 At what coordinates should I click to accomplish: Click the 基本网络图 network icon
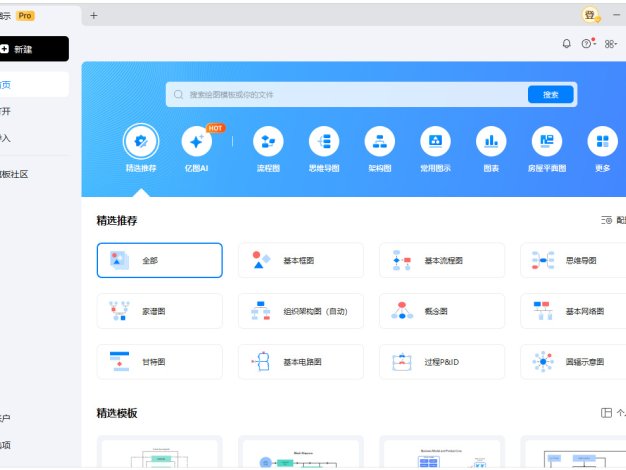[x=543, y=311]
